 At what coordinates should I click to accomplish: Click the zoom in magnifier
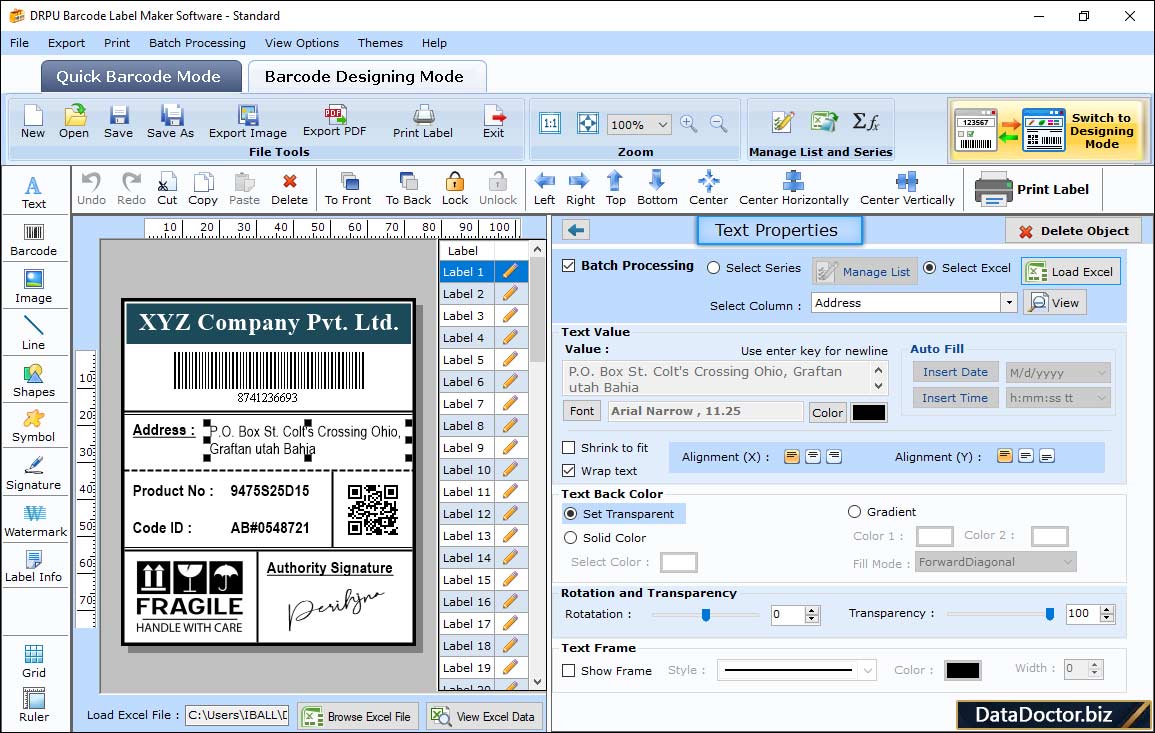click(x=689, y=124)
